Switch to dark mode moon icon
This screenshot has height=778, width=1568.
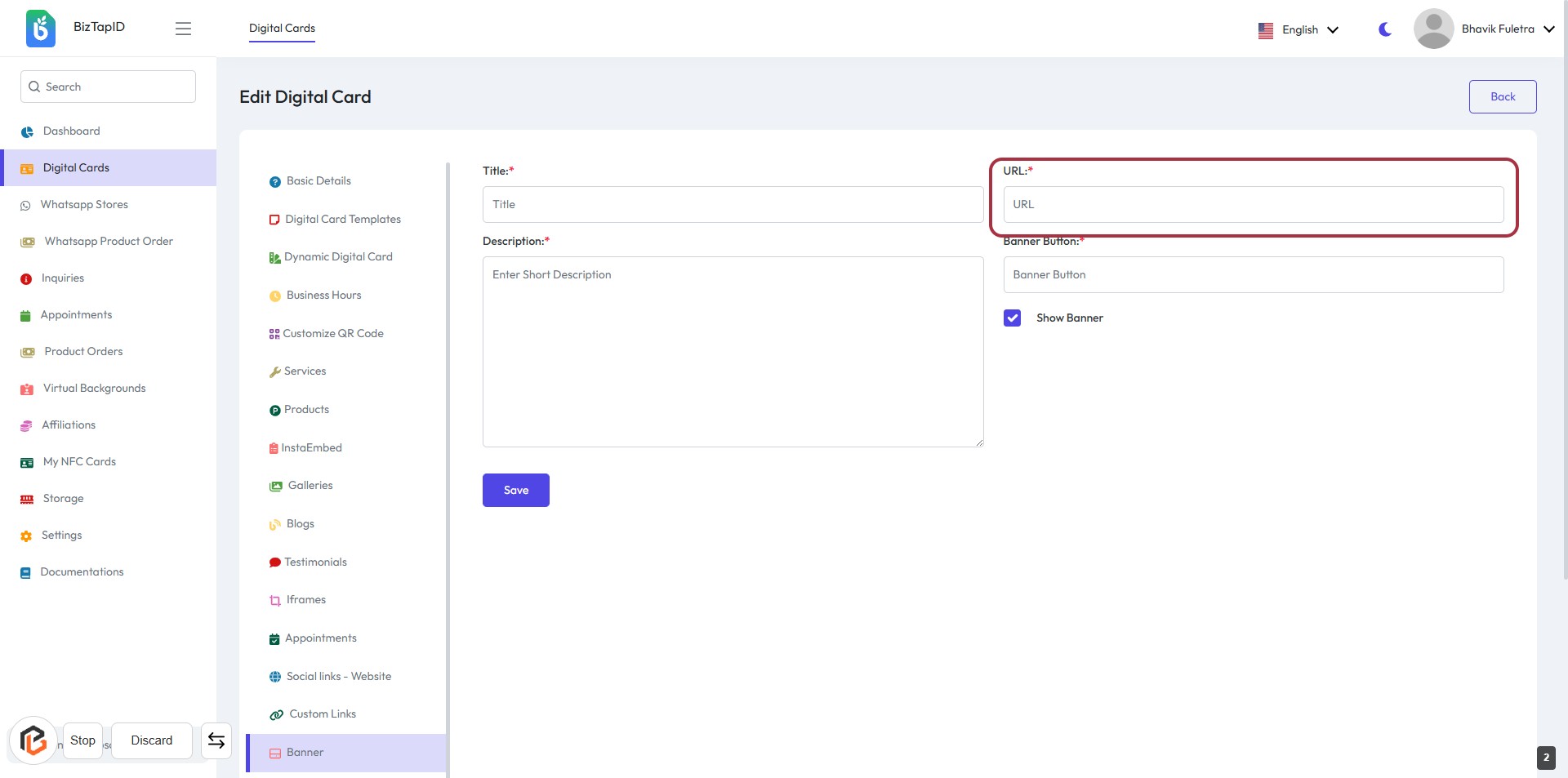1385,29
